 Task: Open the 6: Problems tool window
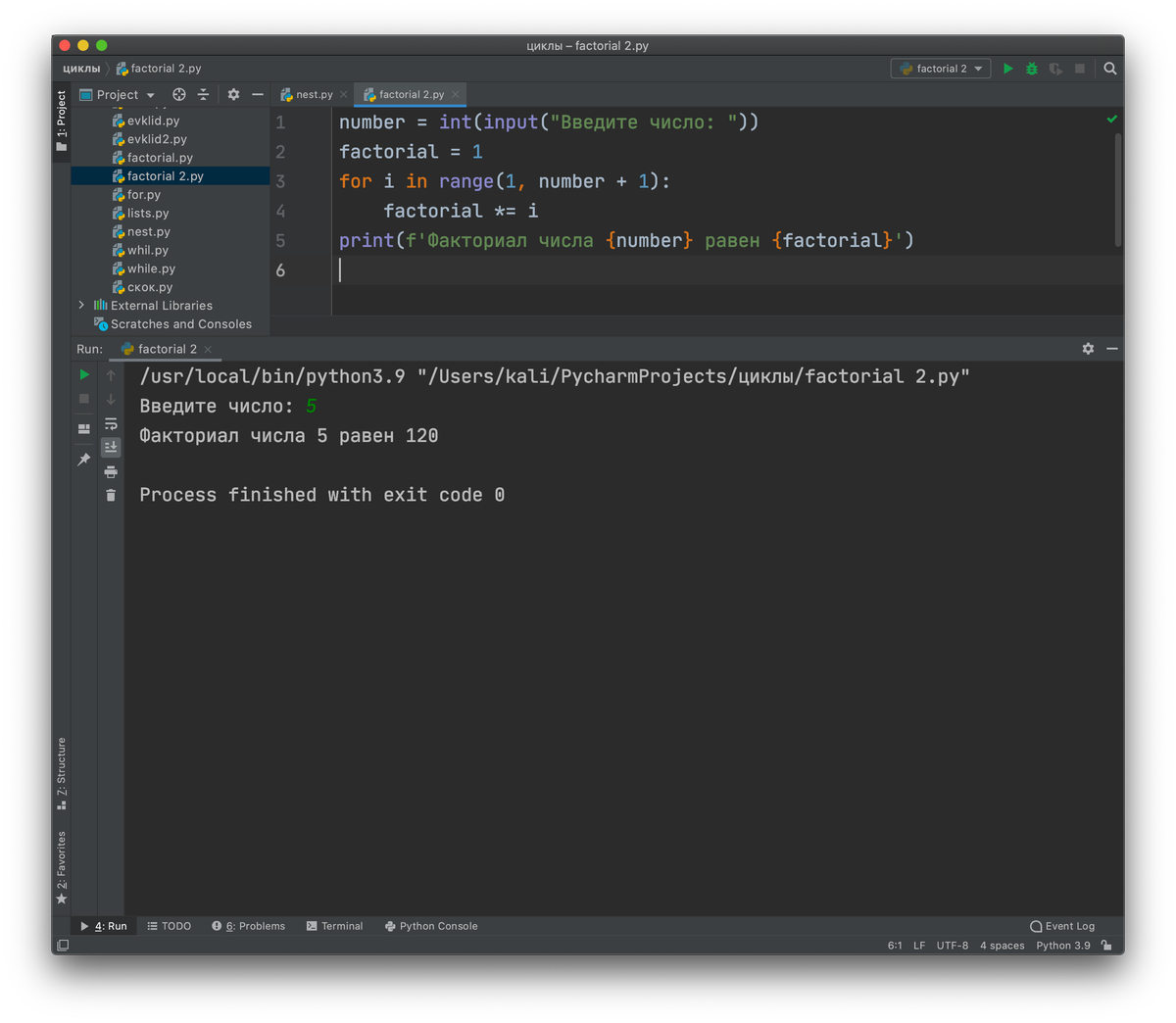point(248,926)
